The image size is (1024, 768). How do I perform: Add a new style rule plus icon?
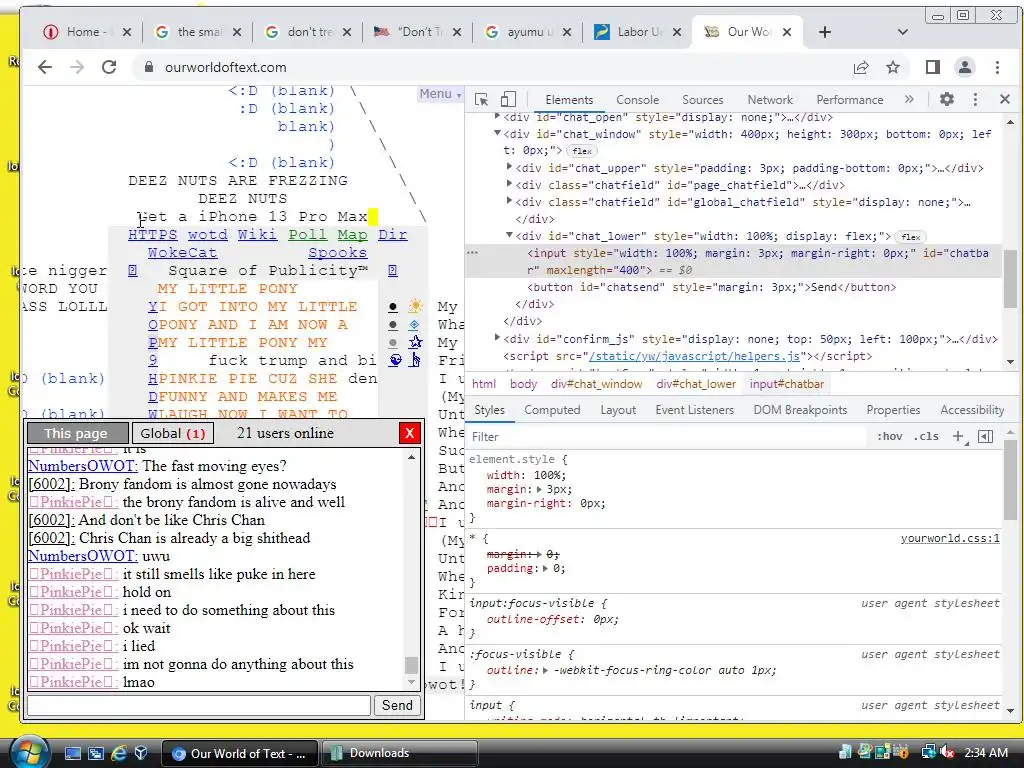(x=958, y=436)
